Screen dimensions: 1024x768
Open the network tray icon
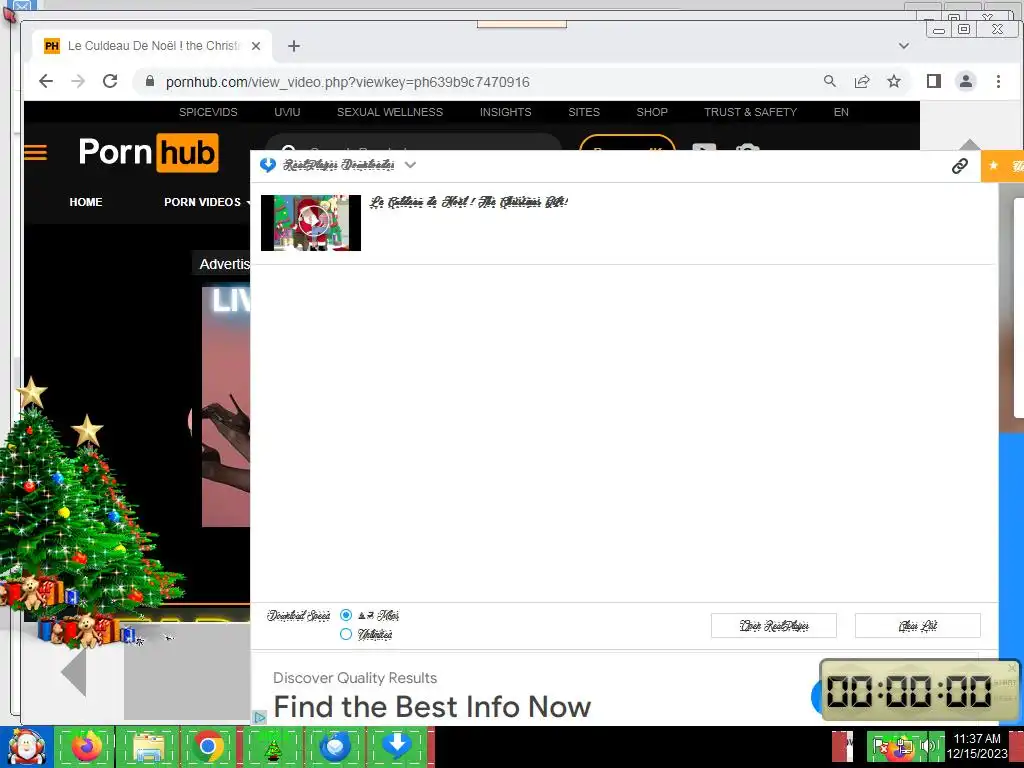point(905,746)
